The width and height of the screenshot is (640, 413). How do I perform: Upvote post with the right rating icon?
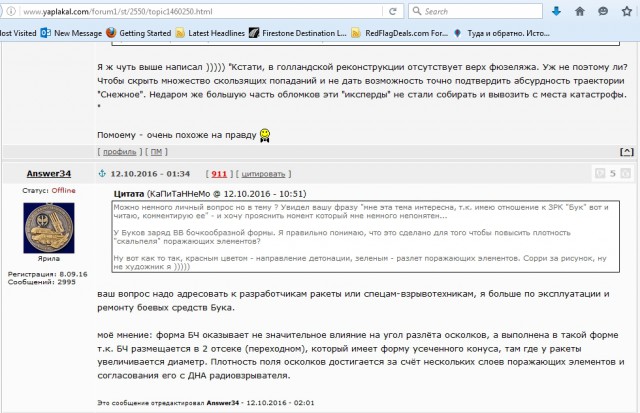(x=625, y=173)
